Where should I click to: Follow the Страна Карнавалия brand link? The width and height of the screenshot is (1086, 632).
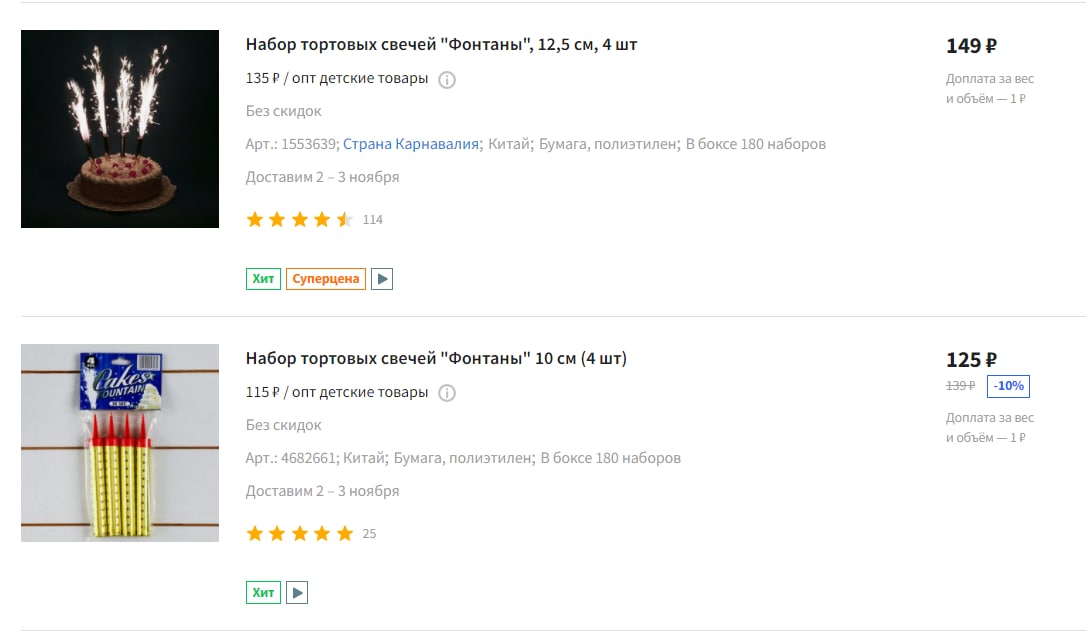pos(411,144)
